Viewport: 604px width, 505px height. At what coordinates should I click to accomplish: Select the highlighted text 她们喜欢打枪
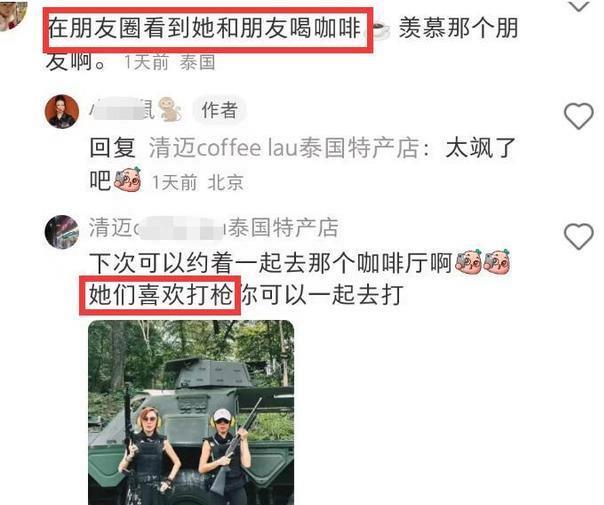pyautogui.click(x=160, y=295)
